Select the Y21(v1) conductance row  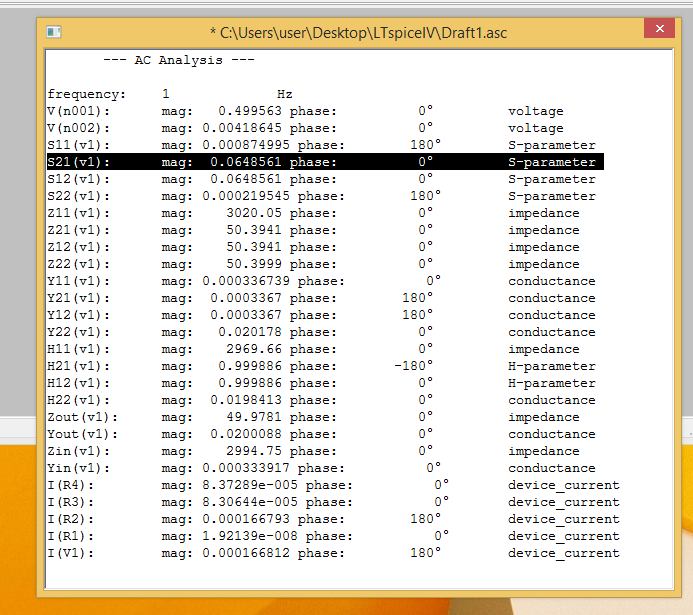click(321, 298)
